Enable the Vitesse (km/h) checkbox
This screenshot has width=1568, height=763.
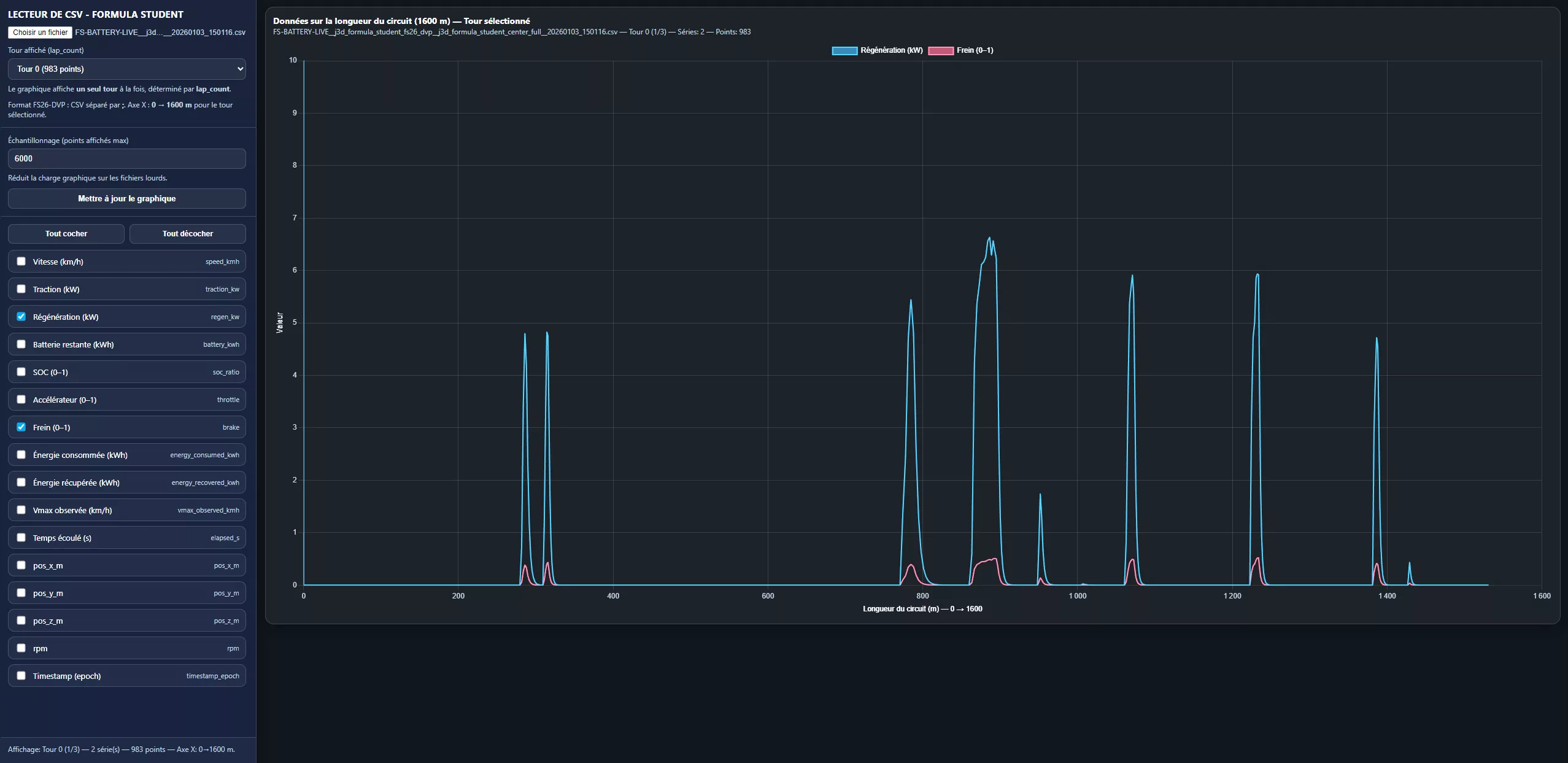click(21, 261)
